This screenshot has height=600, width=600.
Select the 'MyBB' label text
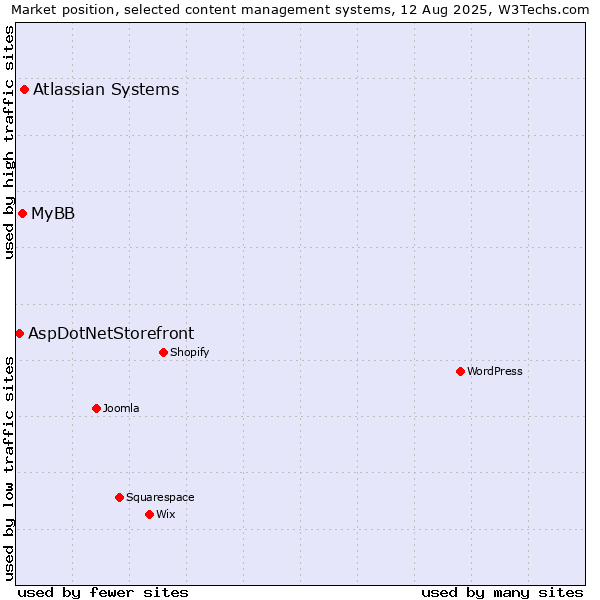pyautogui.click(x=53, y=214)
